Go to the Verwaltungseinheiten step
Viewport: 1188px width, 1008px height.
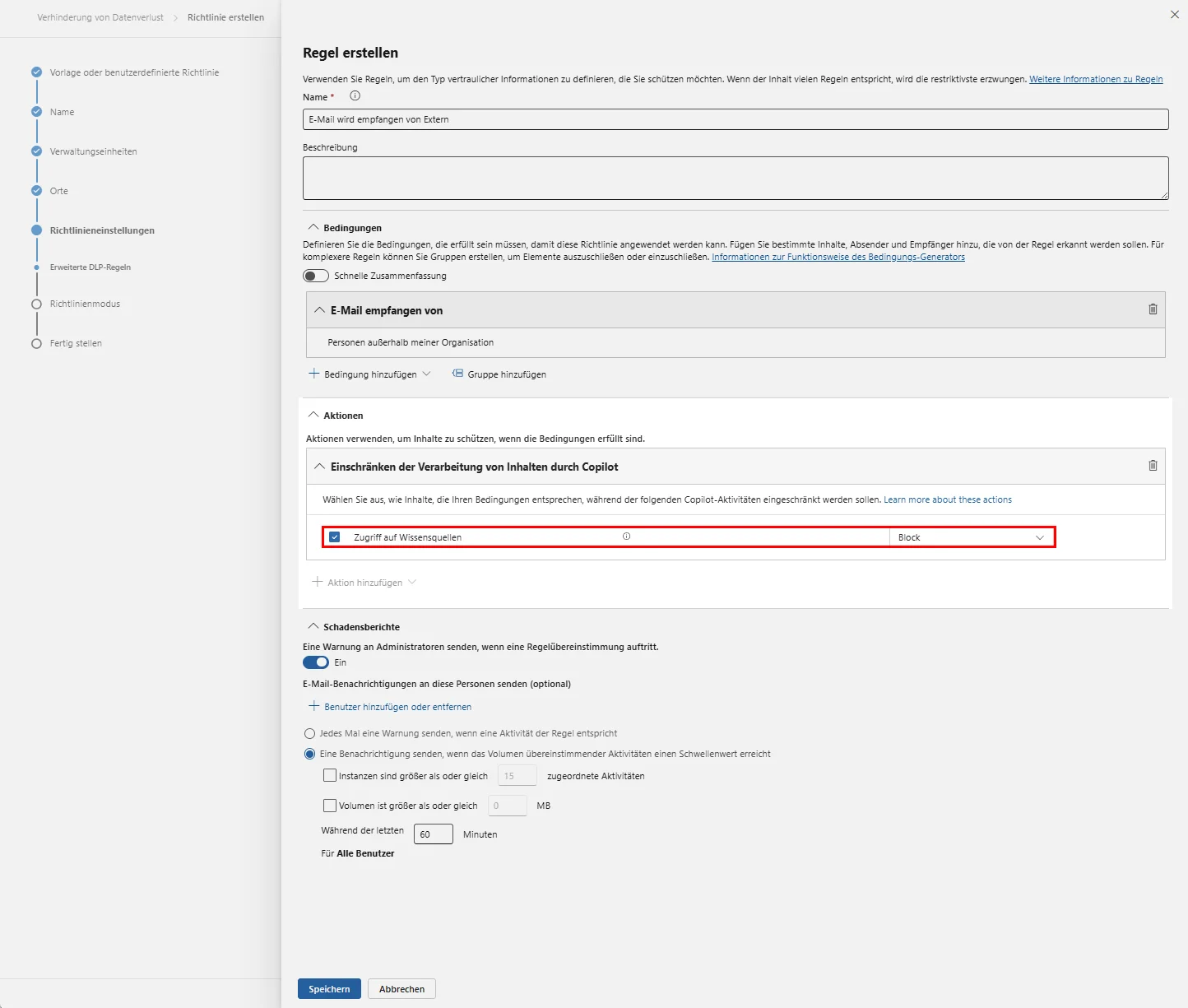click(93, 151)
